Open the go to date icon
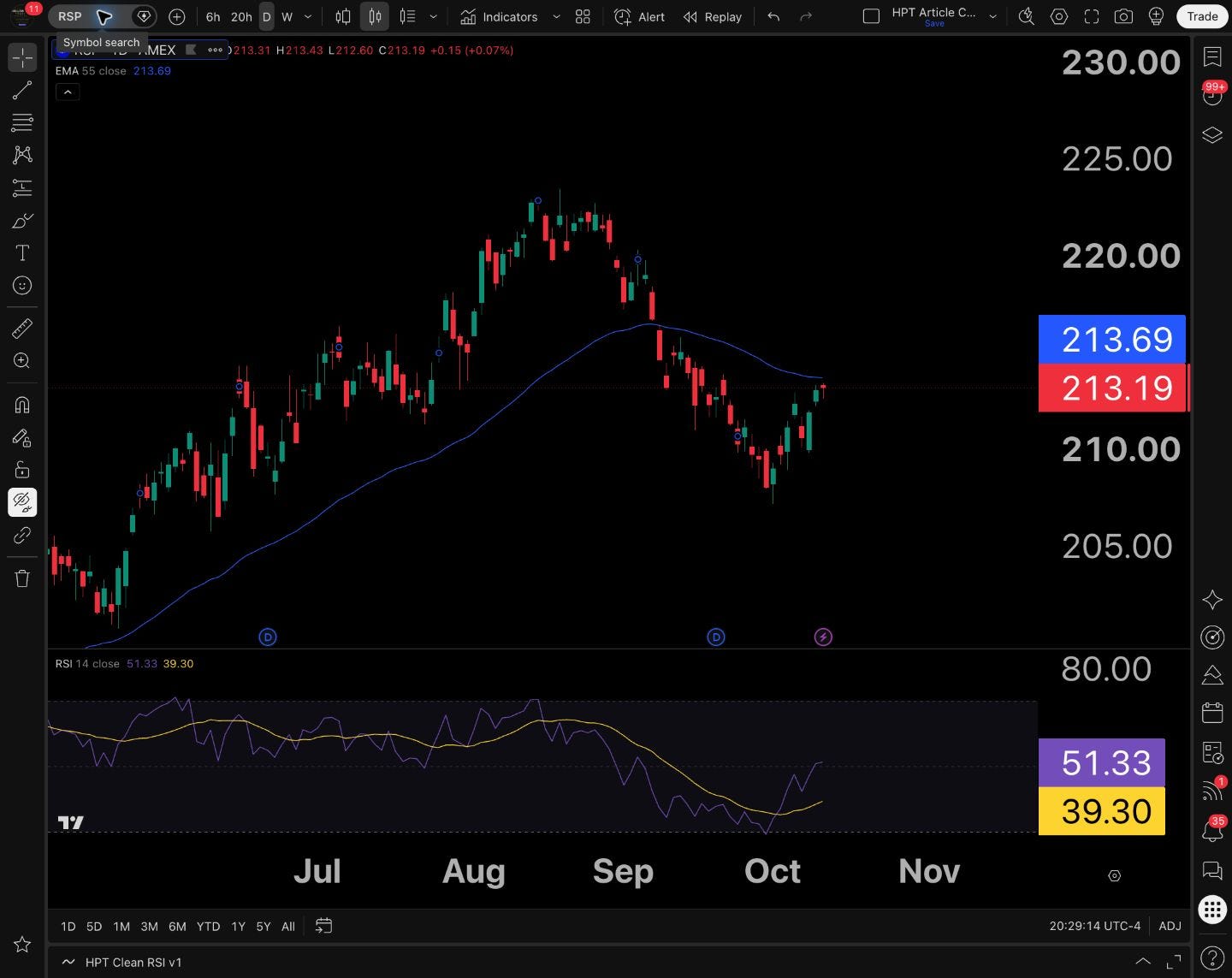Screen dimensions: 1232x978 [323, 926]
